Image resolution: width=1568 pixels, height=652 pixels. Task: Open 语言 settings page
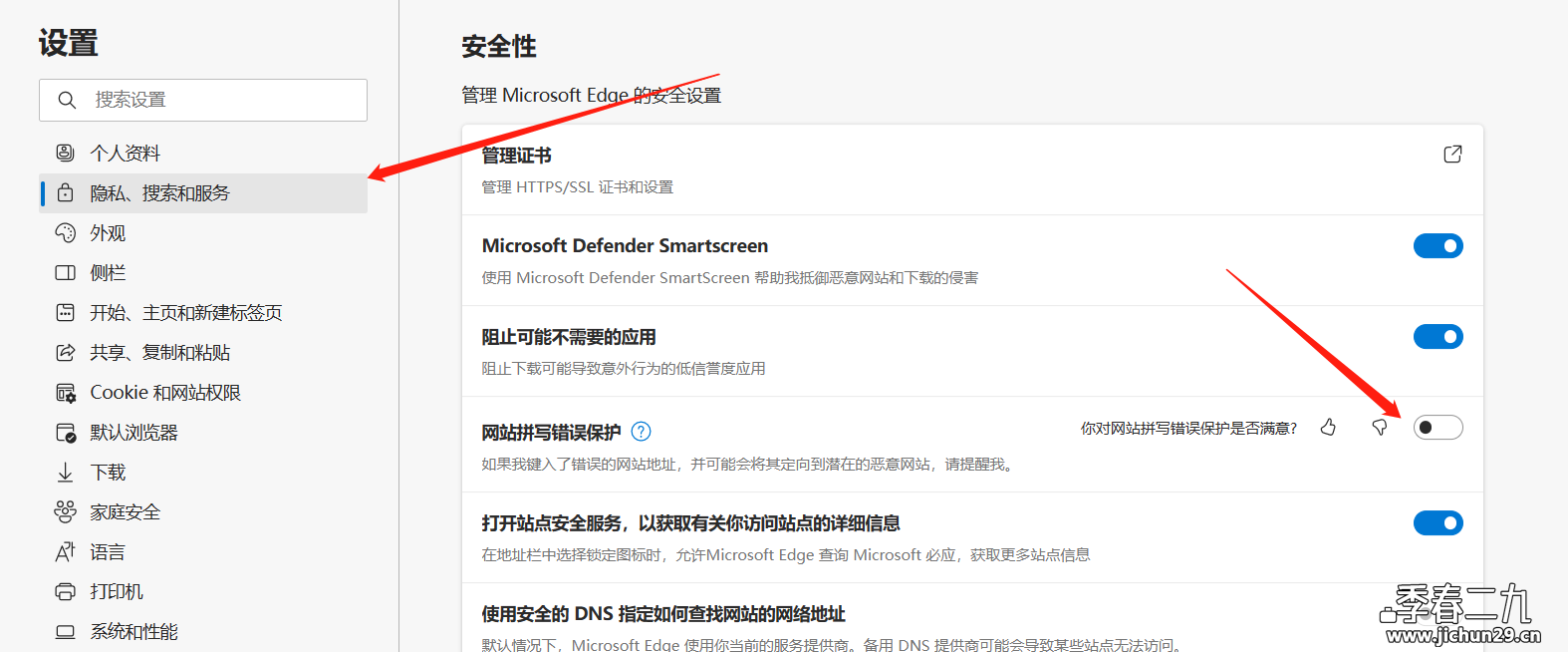pyautogui.click(x=203, y=551)
